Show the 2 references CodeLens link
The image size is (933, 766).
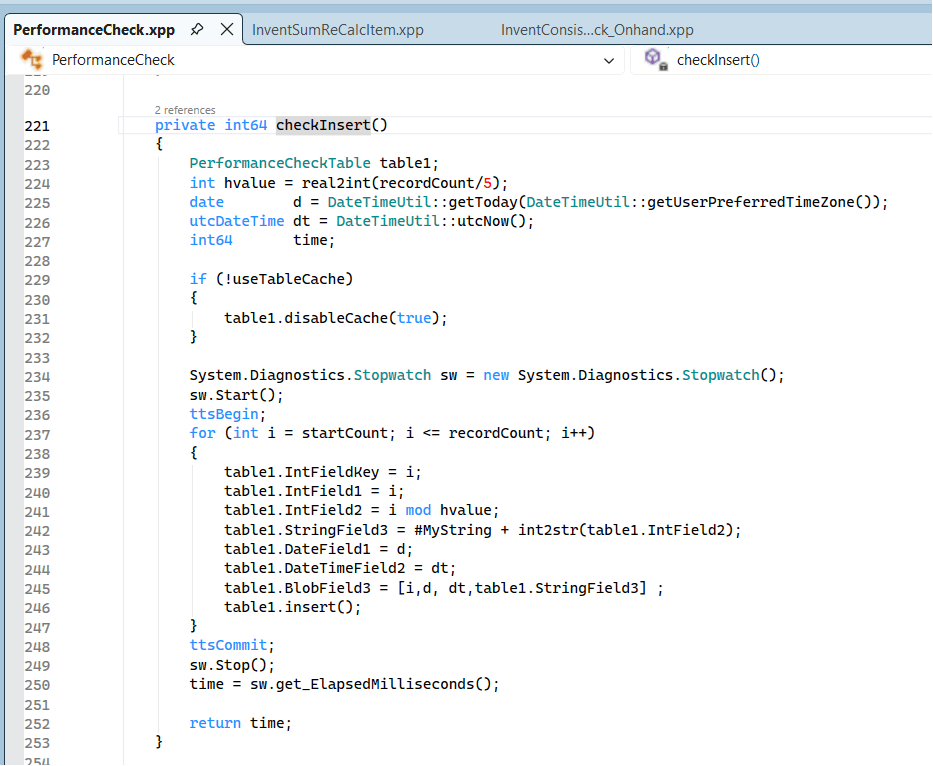click(185, 110)
